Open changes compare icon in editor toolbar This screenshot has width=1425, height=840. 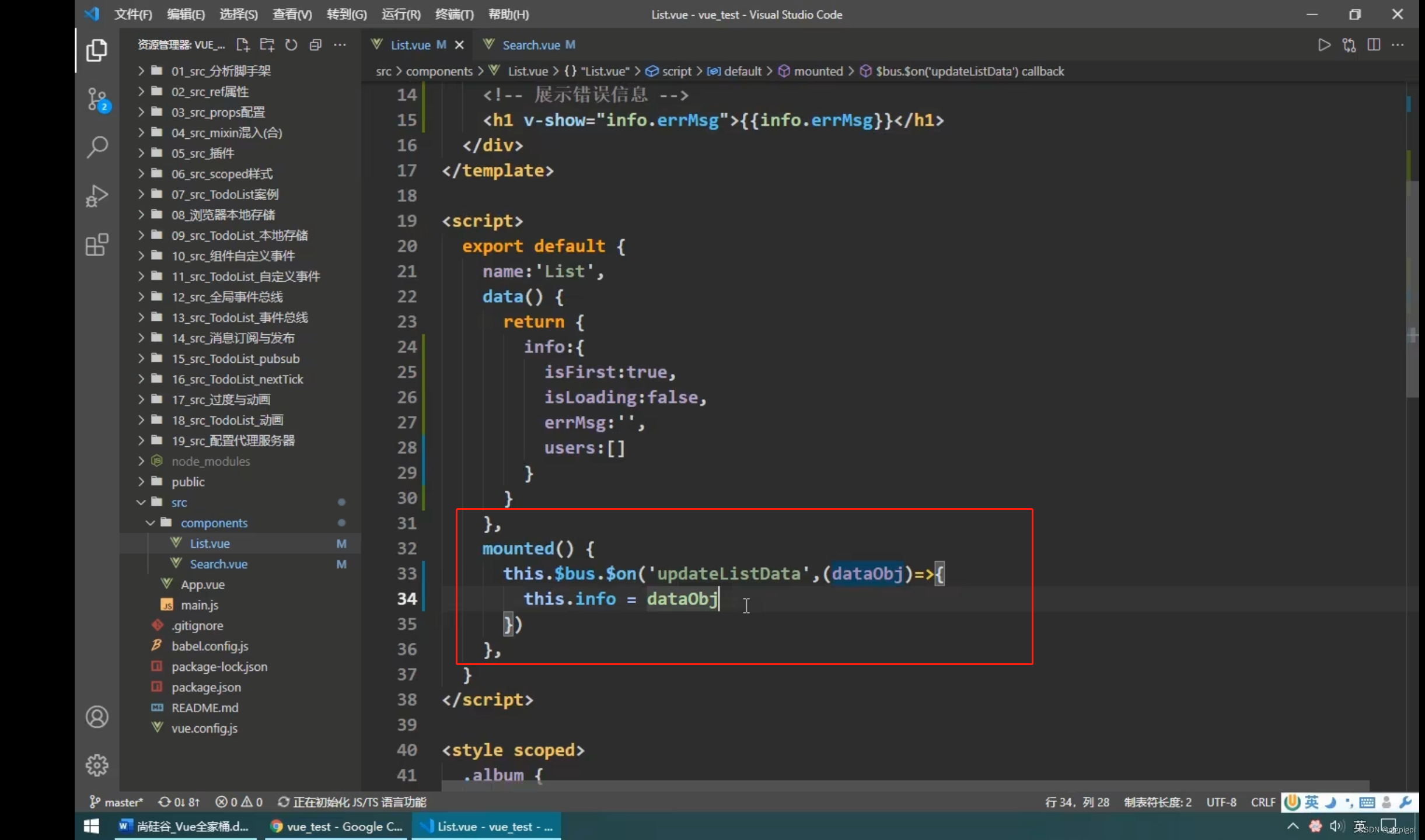pyautogui.click(x=1349, y=45)
